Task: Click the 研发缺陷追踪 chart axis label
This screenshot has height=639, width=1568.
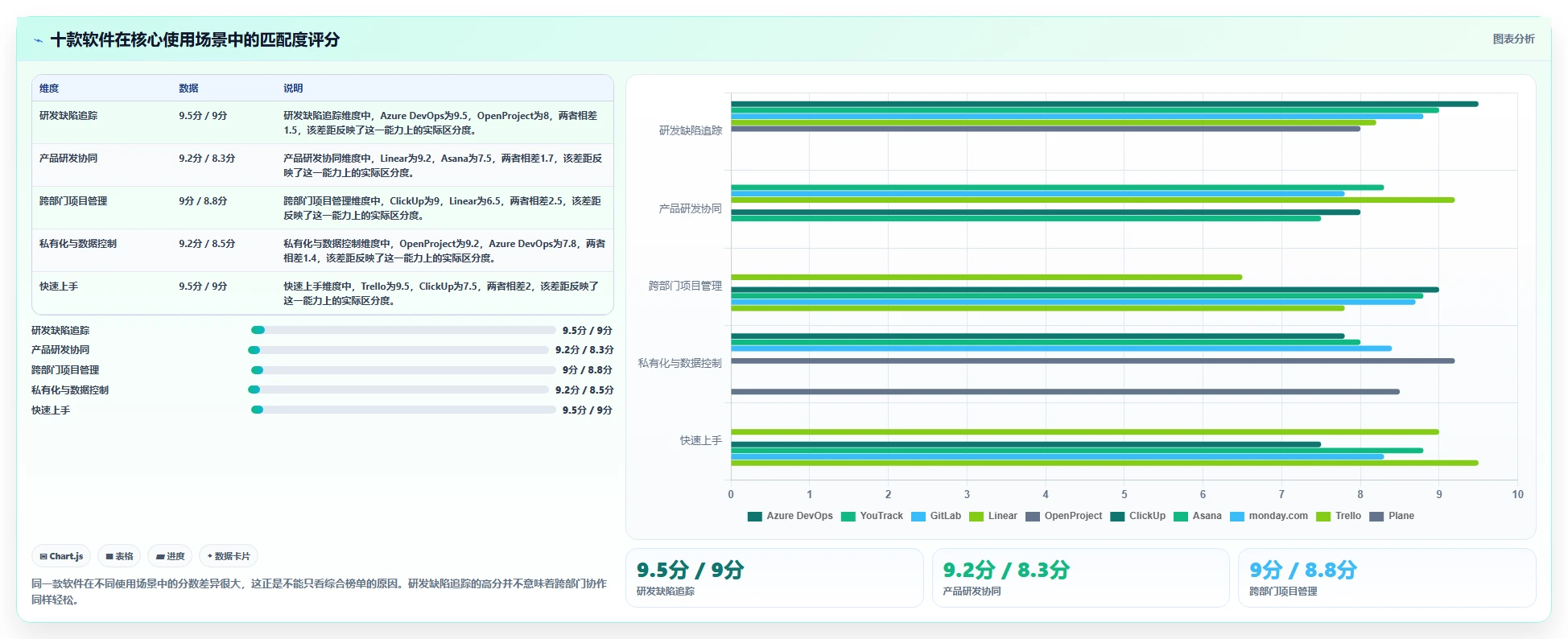Action: click(691, 130)
